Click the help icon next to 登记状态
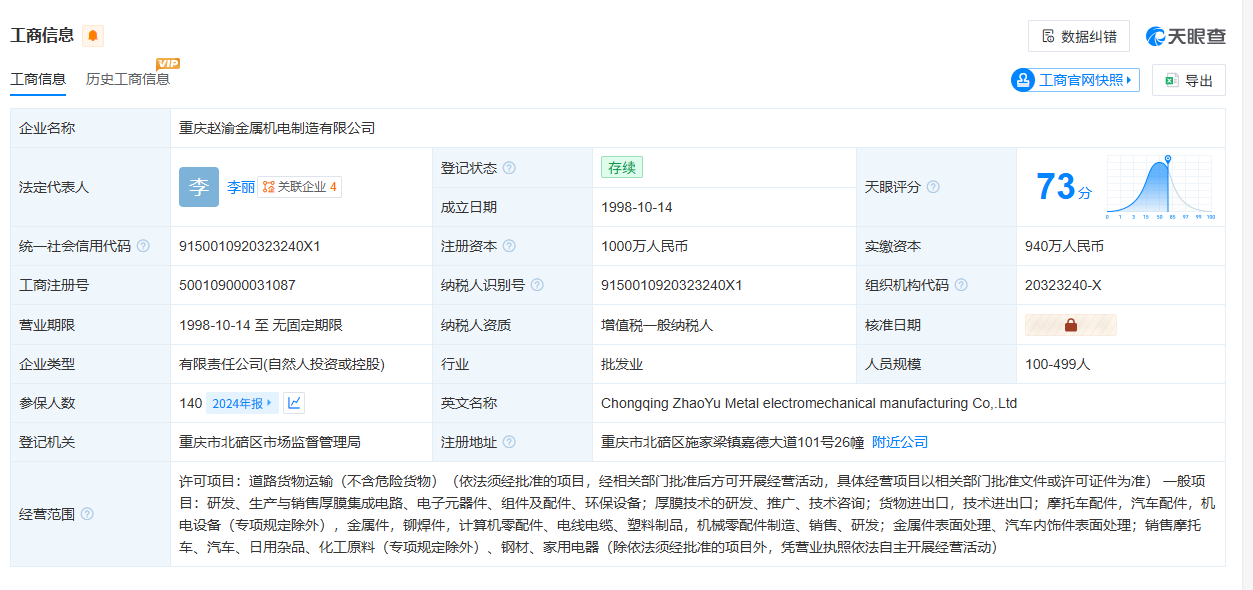The height and width of the screenshot is (590, 1253). [x=509, y=168]
